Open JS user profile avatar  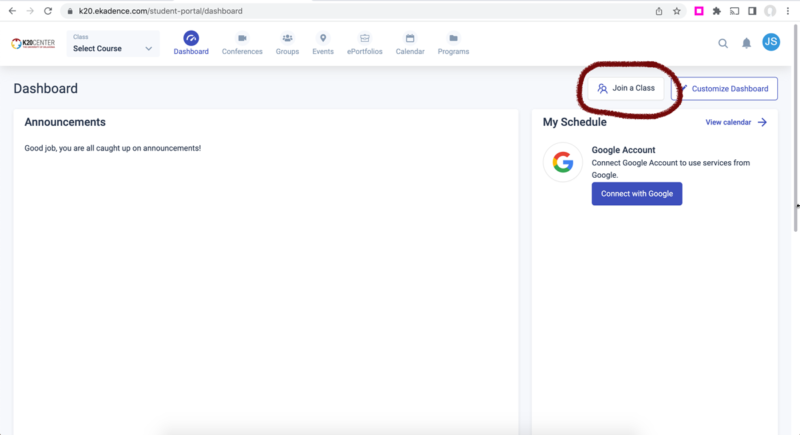pyautogui.click(x=771, y=42)
